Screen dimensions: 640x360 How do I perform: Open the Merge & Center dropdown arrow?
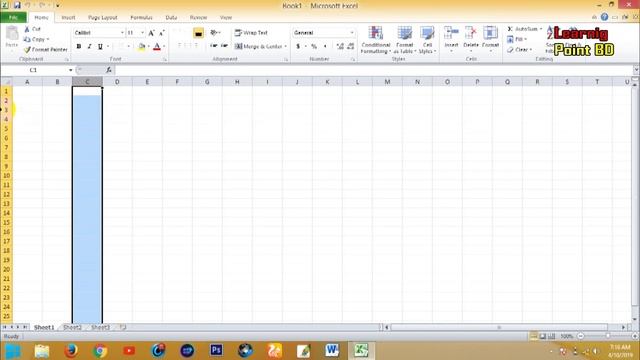coord(285,47)
